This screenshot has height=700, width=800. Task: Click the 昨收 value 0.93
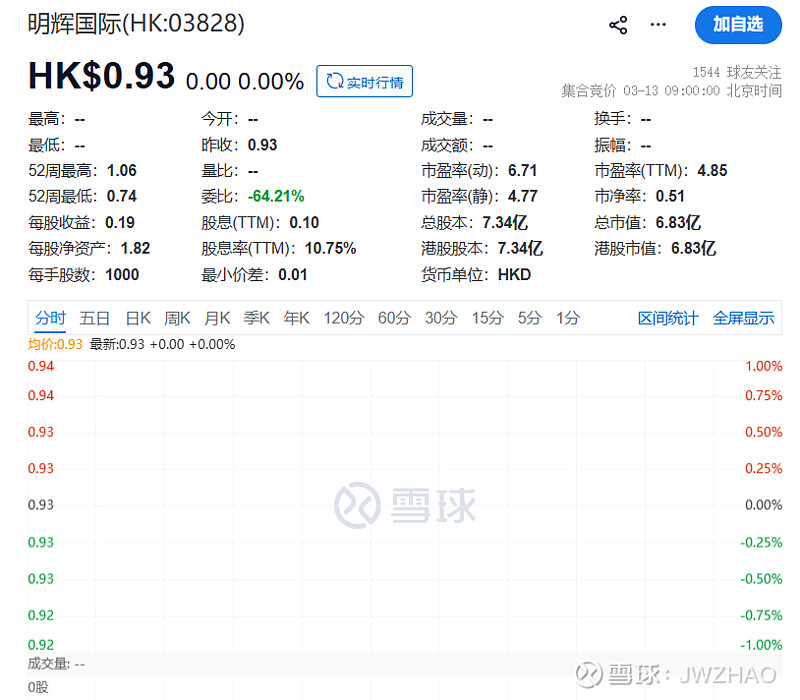tap(262, 145)
